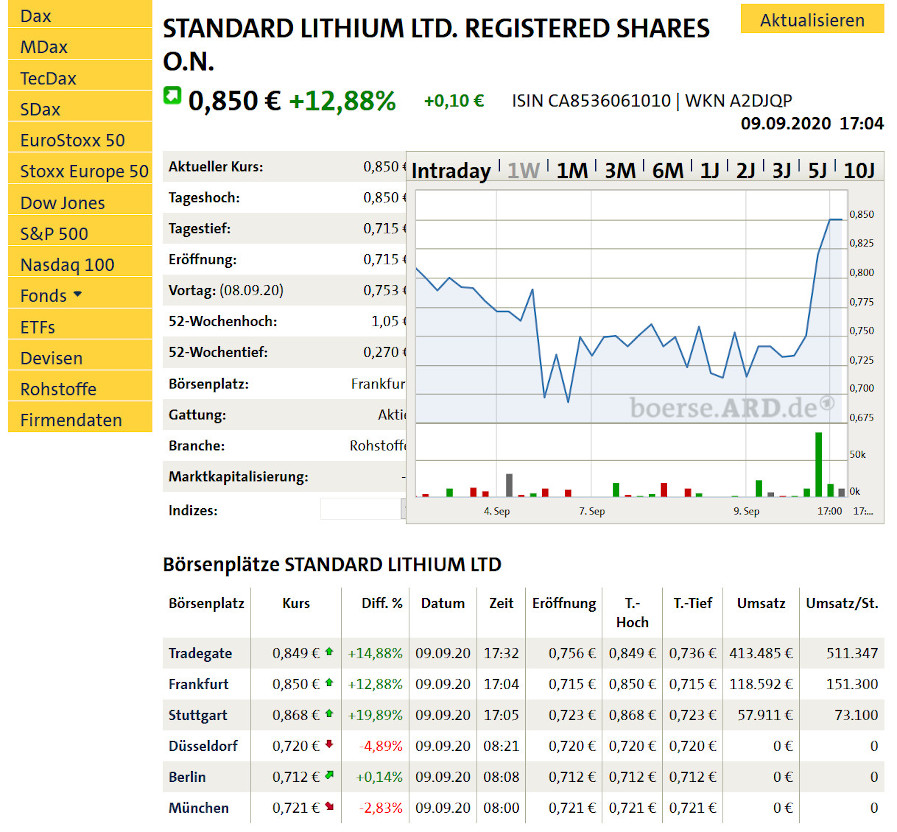Click the green price-up icon beside 0,850 €

(x=172, y=97)
